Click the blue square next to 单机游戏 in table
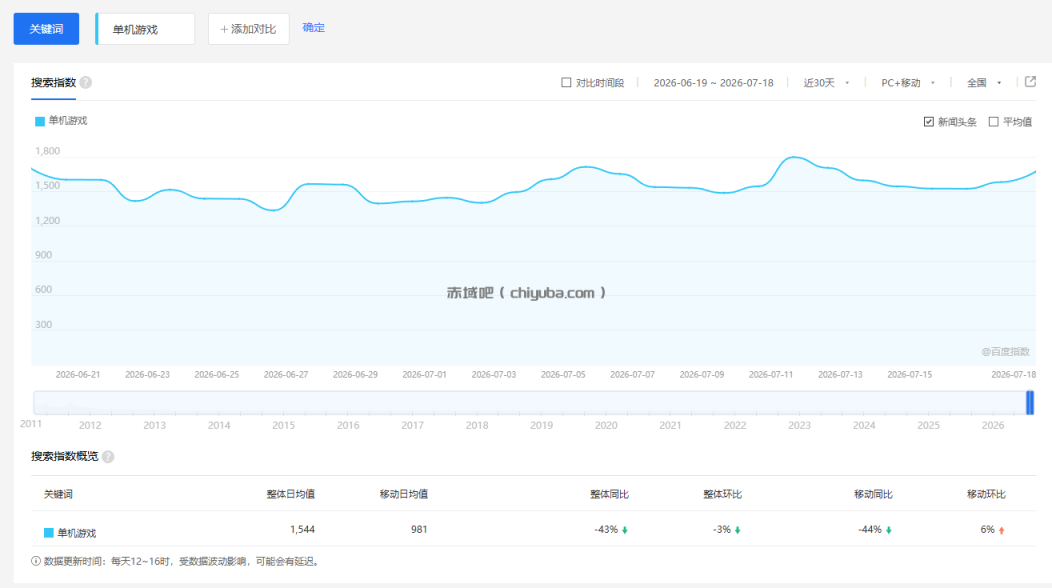The image size is (1052, 588). coord(48,533)
